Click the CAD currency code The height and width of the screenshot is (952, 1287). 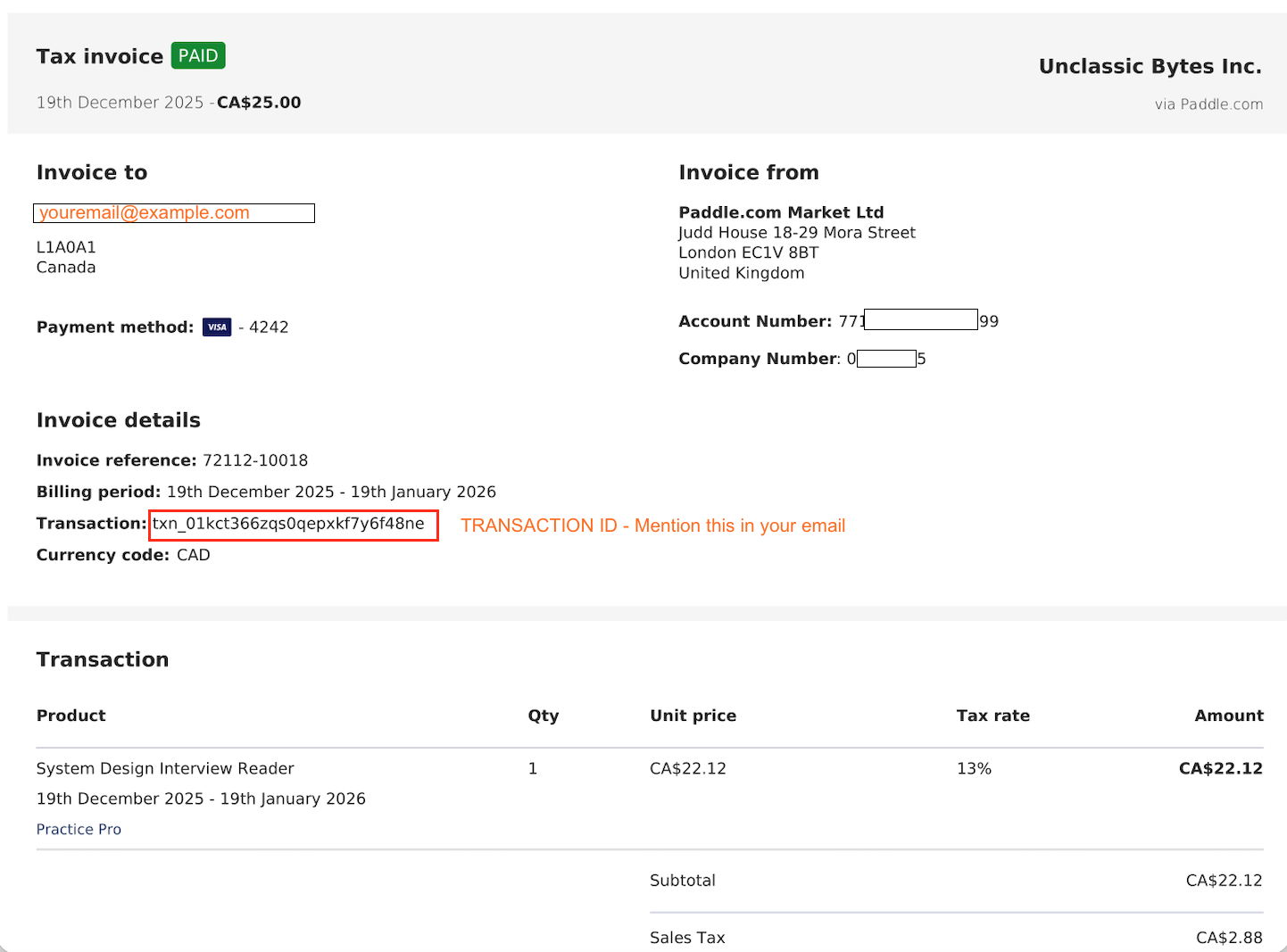click(x=194, y=554)
